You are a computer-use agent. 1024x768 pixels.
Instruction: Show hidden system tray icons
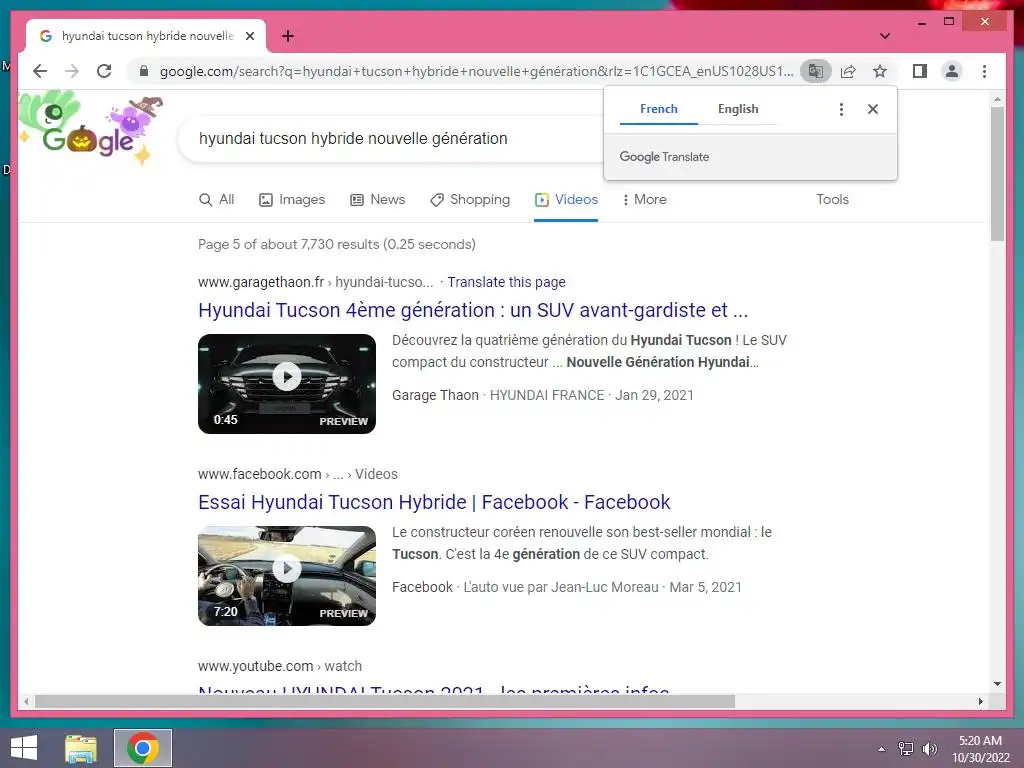coord(882,749)
